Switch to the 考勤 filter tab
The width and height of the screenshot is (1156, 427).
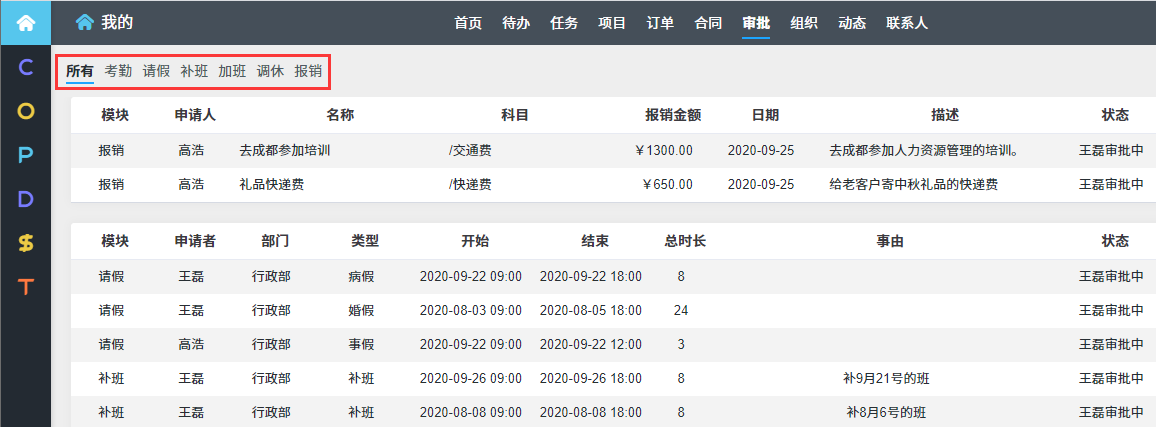(118, 71)
